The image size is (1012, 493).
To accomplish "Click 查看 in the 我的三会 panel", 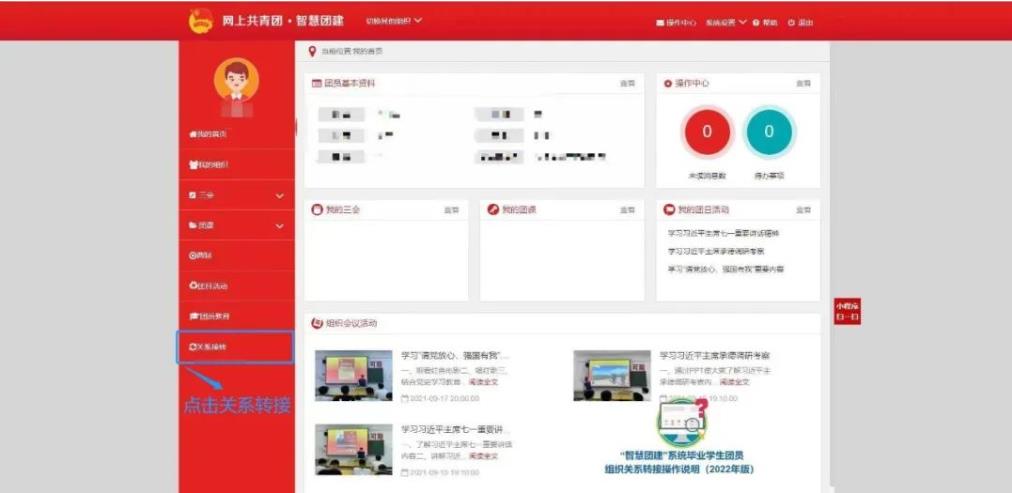I will 451,210.
